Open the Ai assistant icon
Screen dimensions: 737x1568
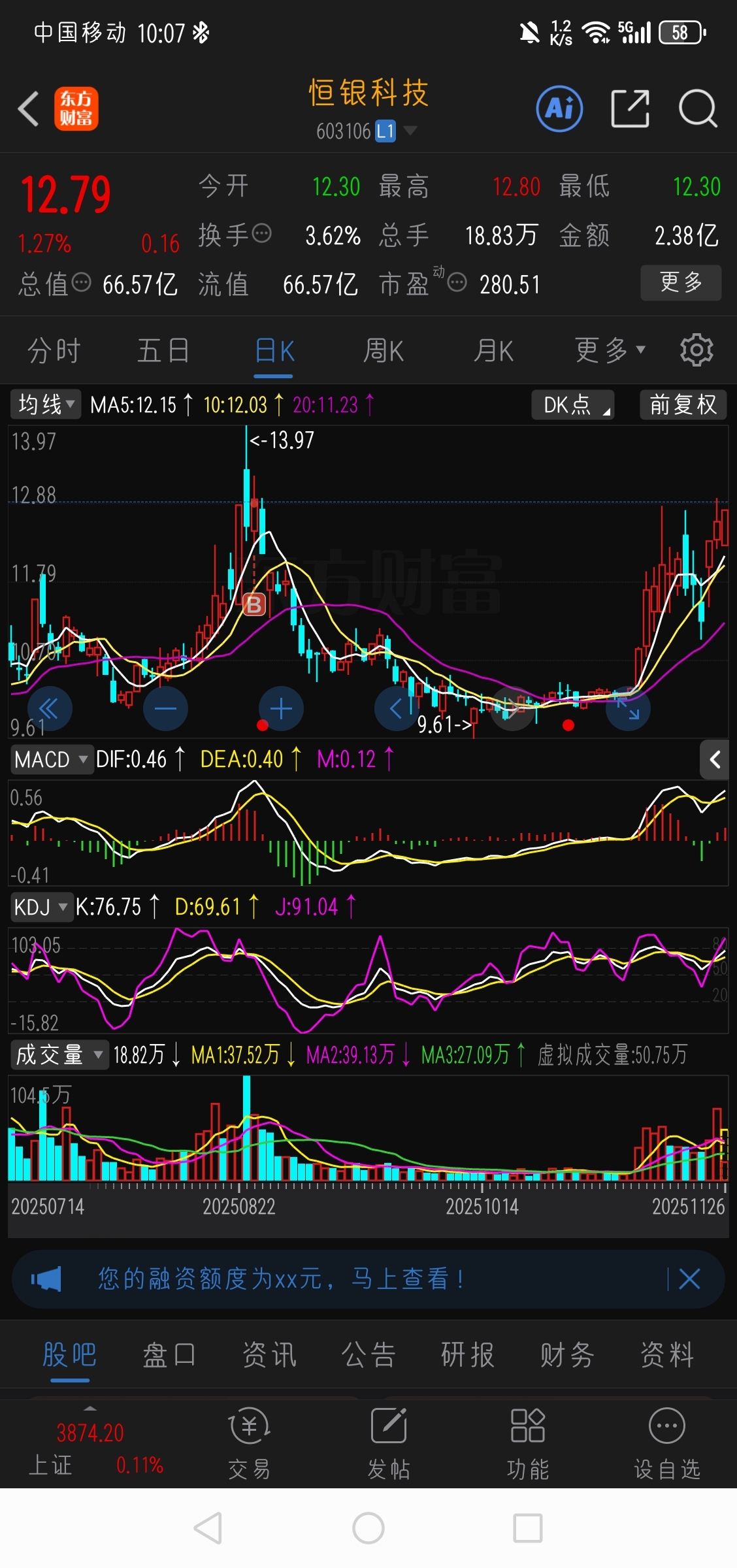coord(559,108)
